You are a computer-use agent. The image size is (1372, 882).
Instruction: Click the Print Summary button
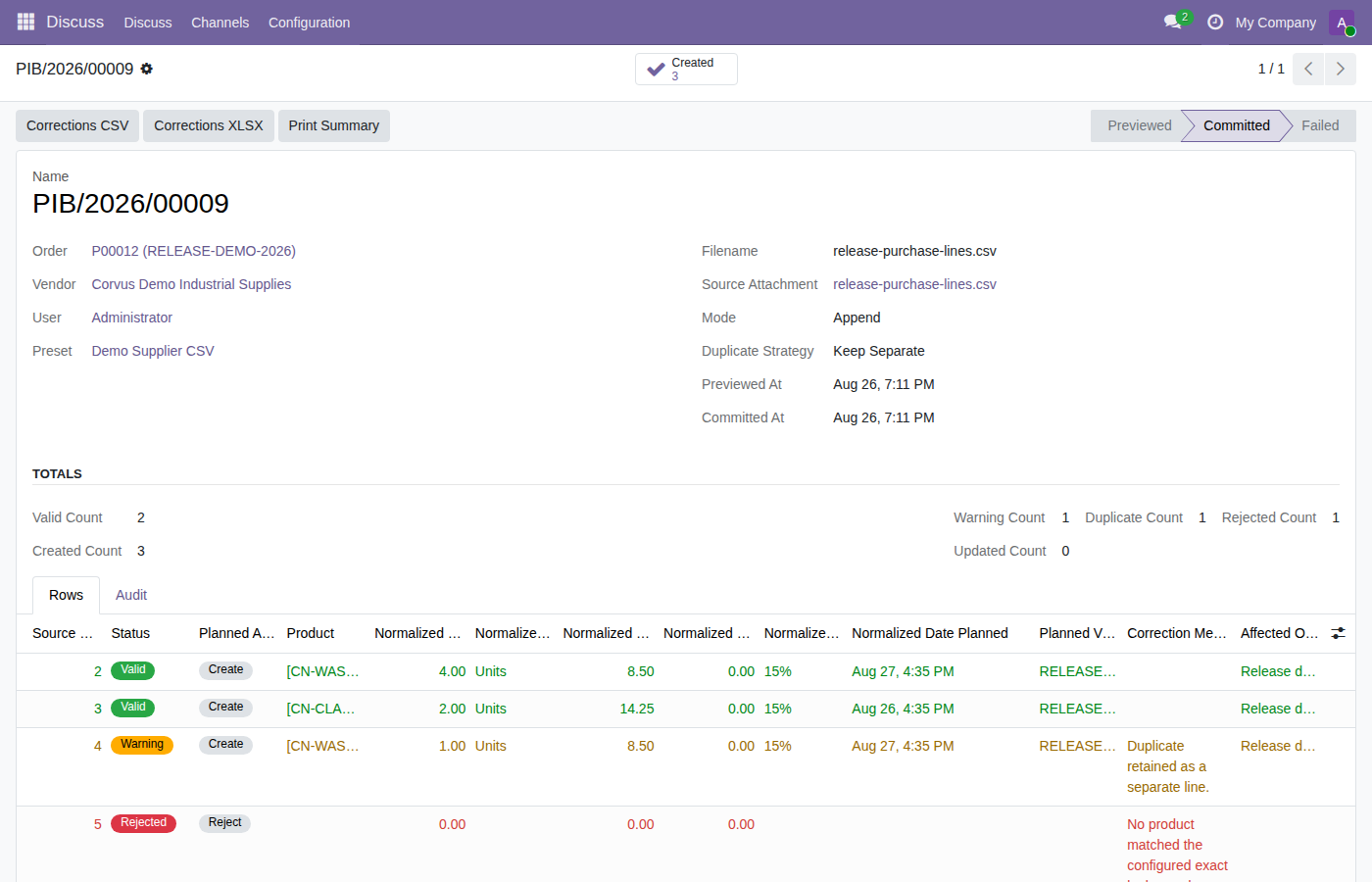334,125
